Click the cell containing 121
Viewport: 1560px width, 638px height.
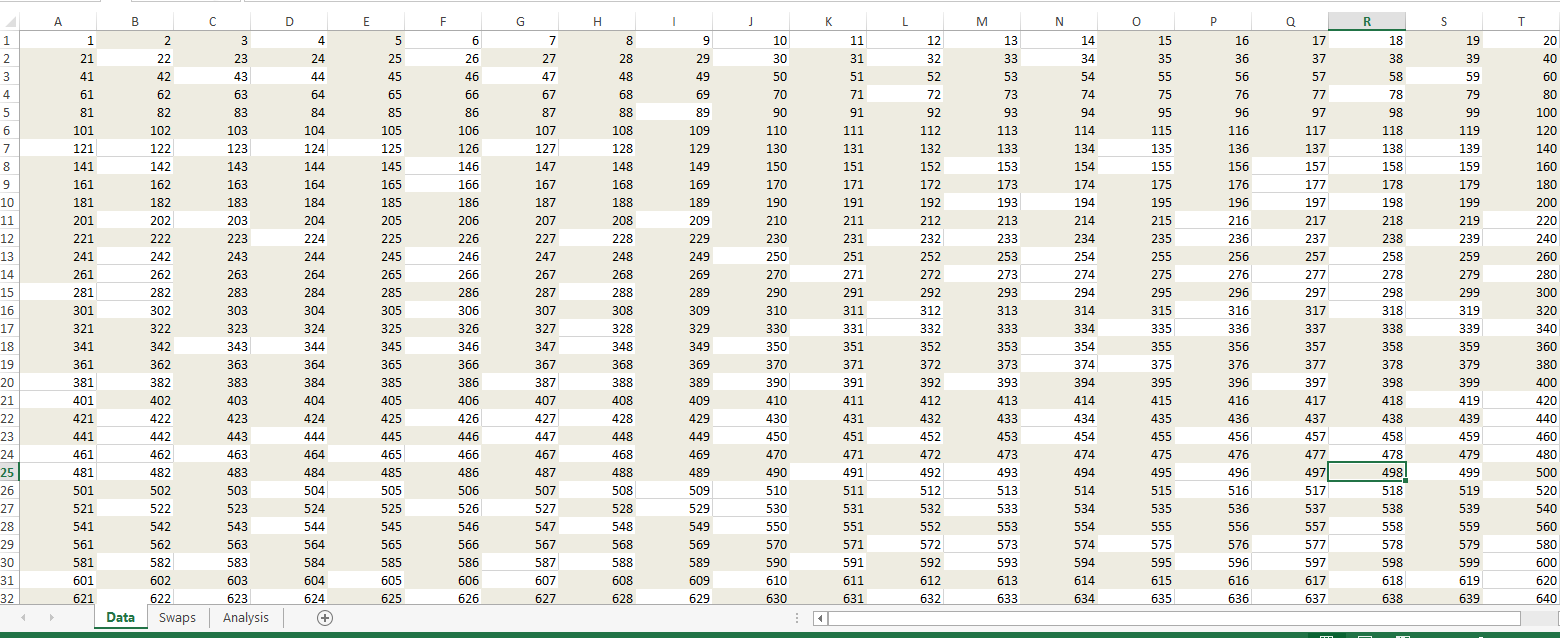click(x=57, y=148)
